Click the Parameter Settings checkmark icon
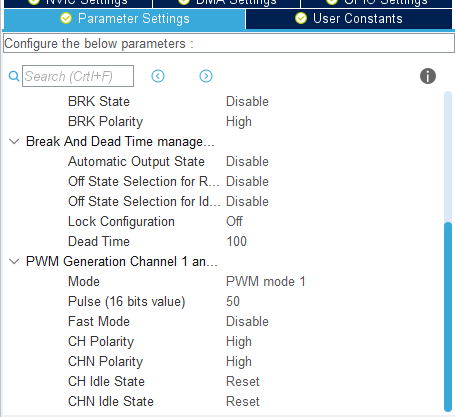This screenshot has width=455, height=417. [x=66, y=18]
